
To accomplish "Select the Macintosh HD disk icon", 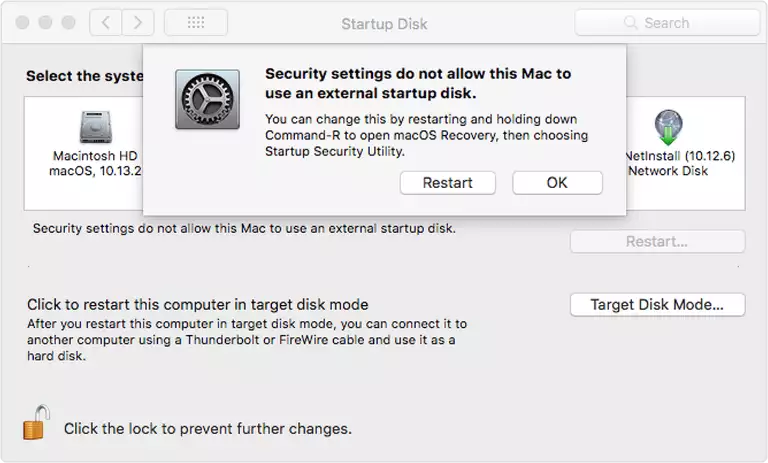I will (96, 126).
